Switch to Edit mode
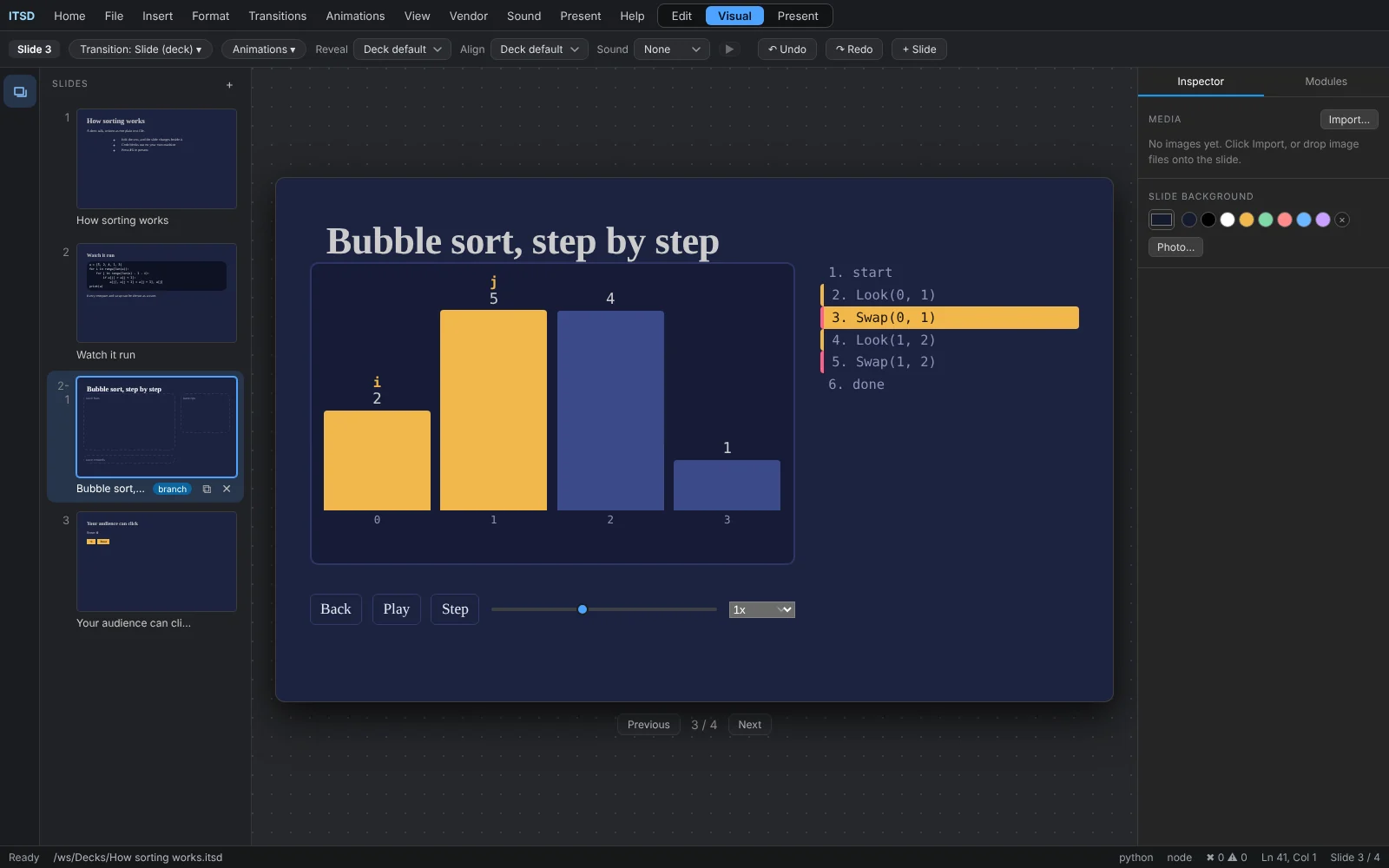 pos(681,16)
